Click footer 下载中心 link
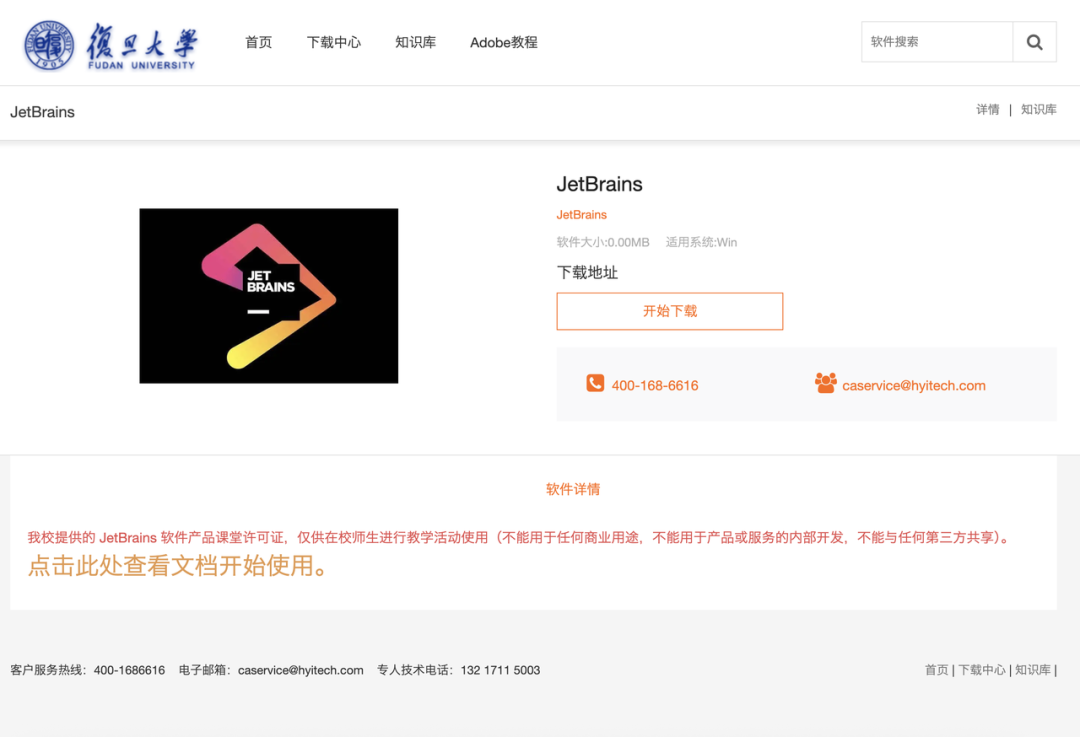Viewport: 1080px width, 737px height. coord(982,670)
